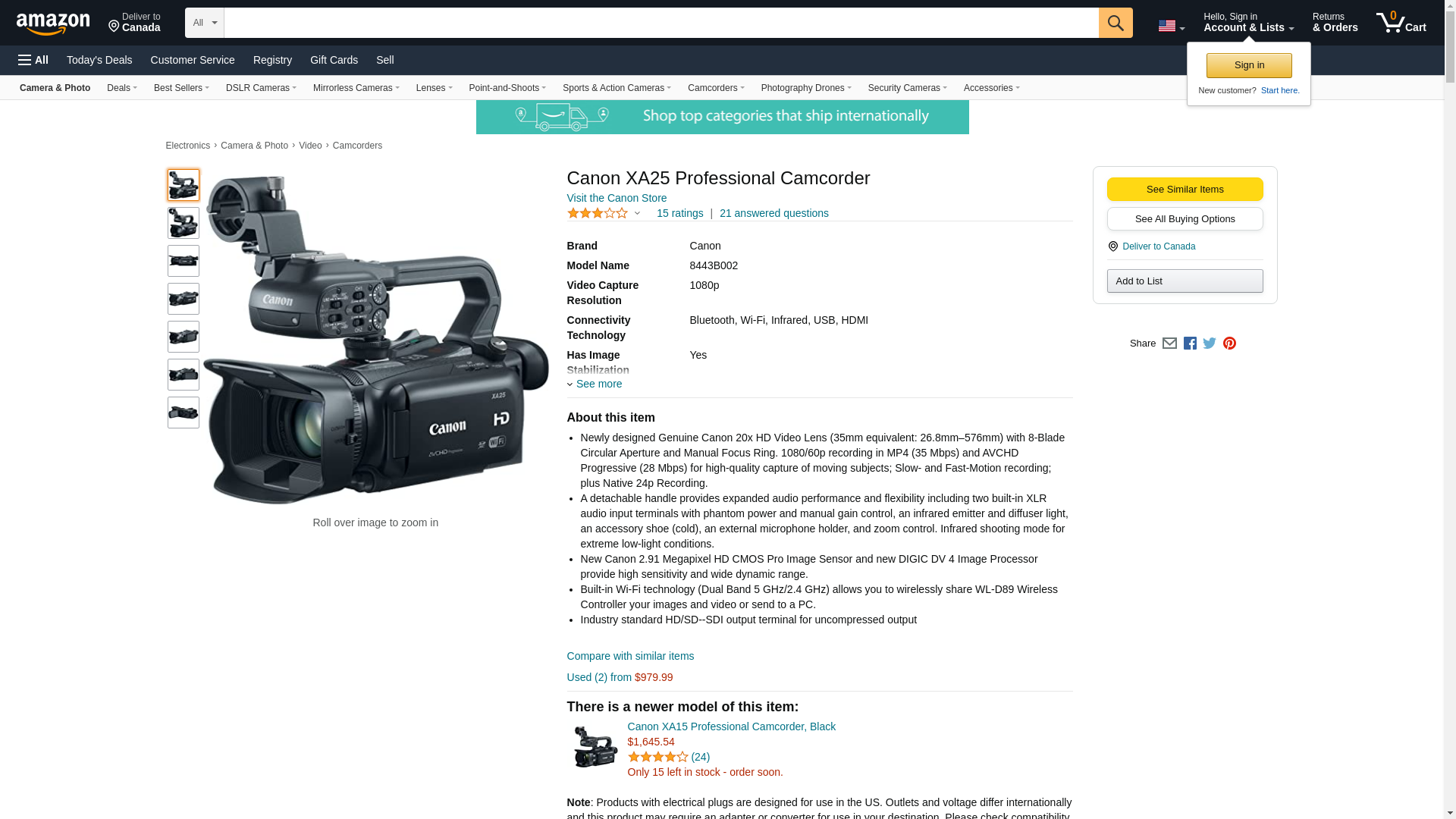Open the 15 ratings link

tap(679, 213)
